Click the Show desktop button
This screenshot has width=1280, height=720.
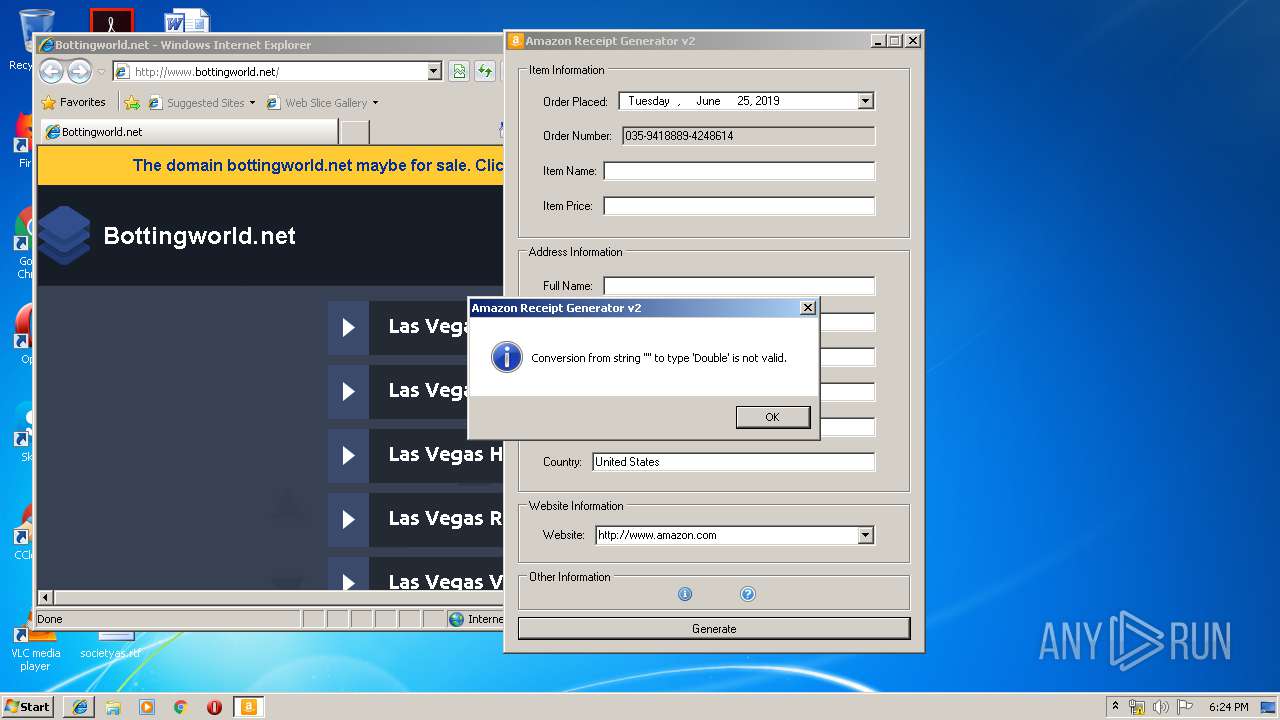[1270, 707]
